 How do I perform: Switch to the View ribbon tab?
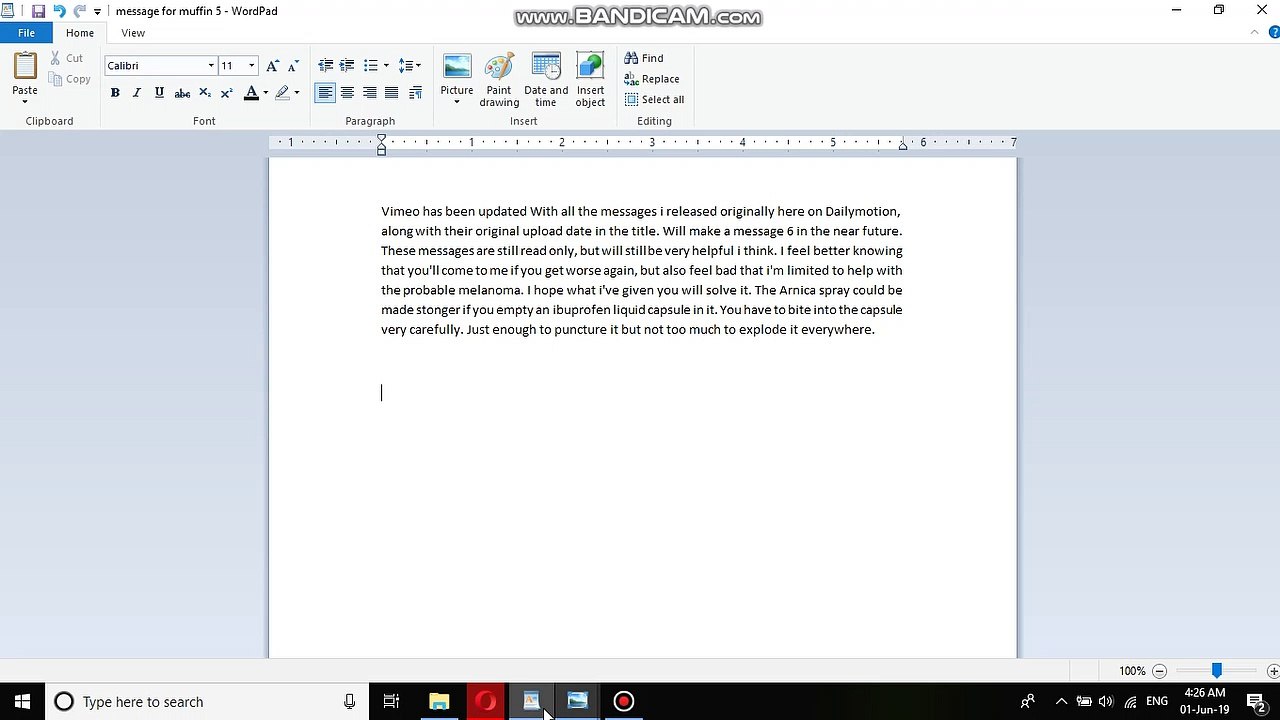[133, 33]
